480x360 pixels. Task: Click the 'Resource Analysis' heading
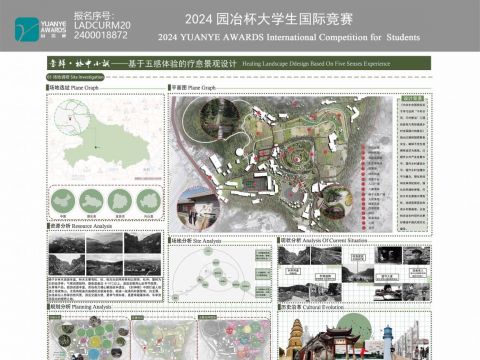(80, 226)
